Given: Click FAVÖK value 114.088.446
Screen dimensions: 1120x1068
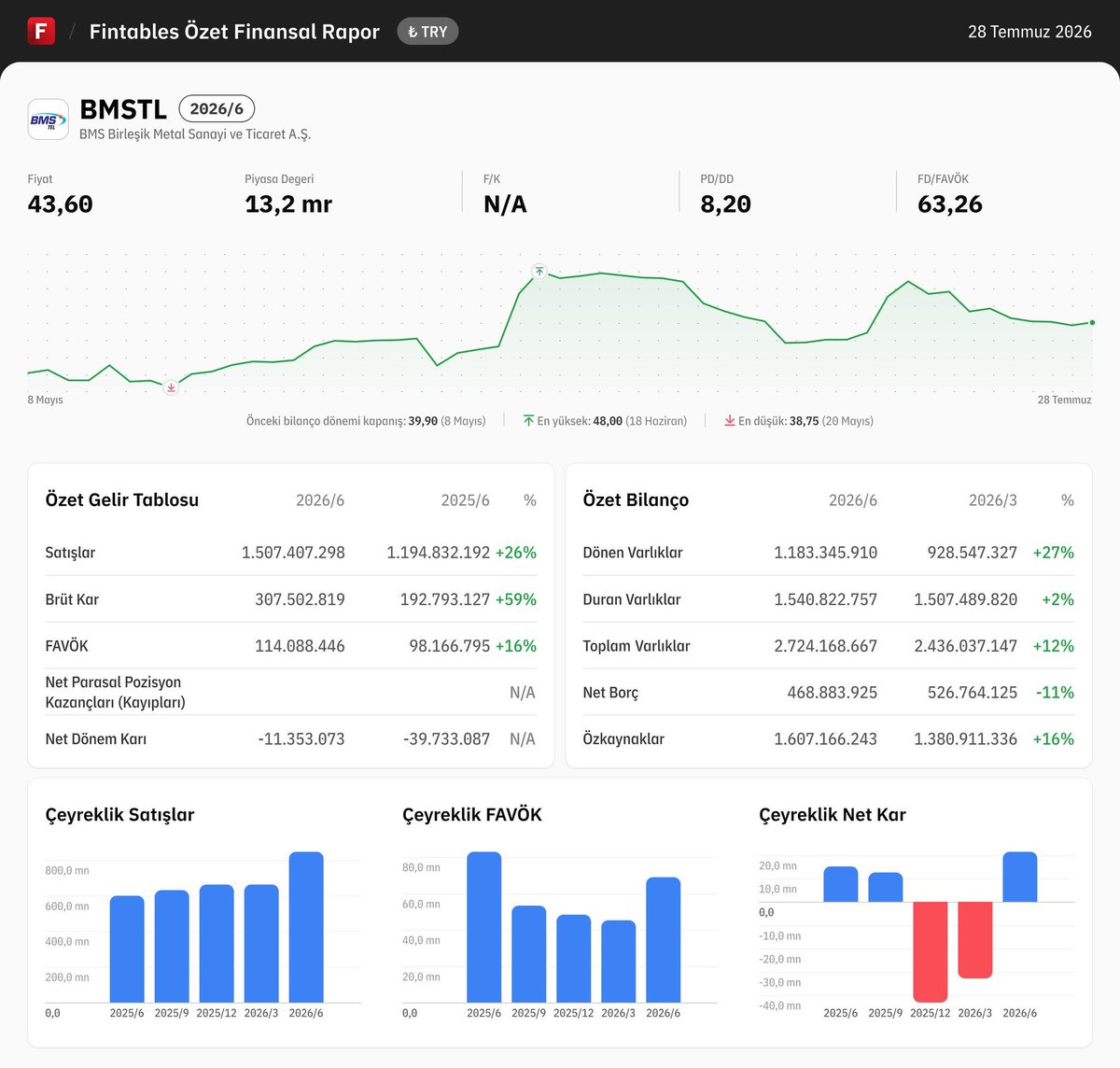Looking at the screenshot, I should (300, 646).
